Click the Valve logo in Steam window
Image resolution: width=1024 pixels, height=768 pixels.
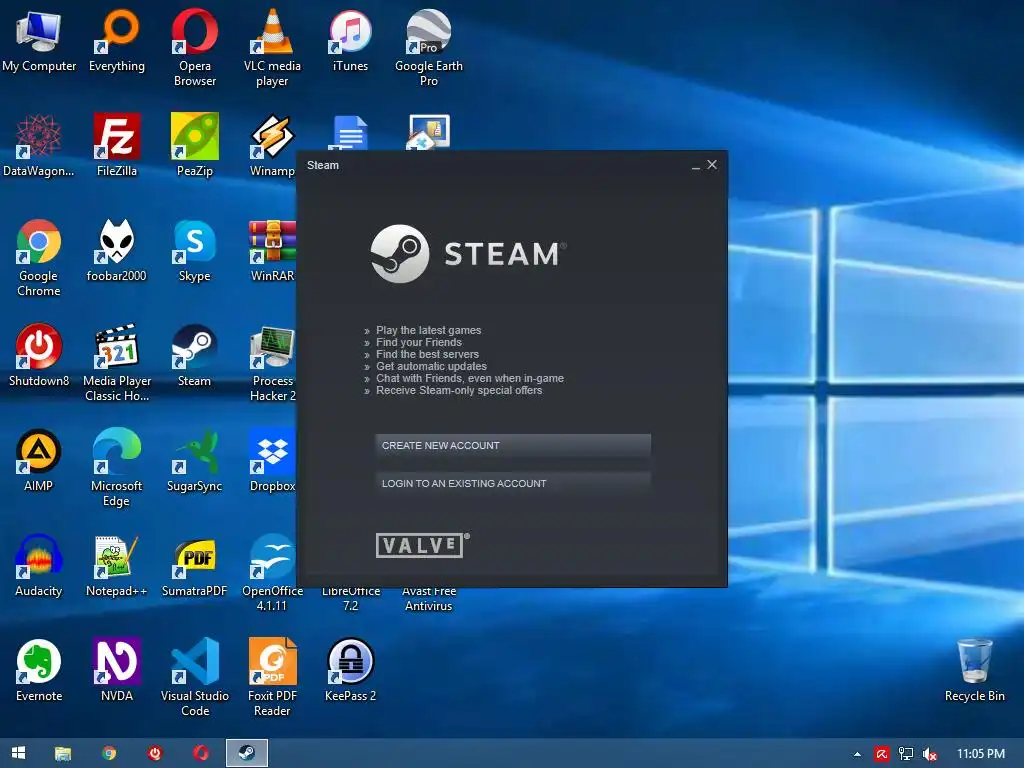tap(423, 545)
